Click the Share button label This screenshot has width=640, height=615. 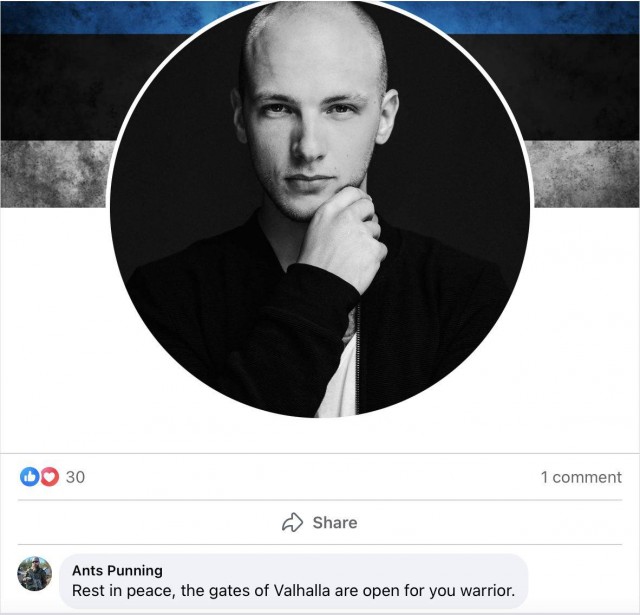click(x=335, y=523)
